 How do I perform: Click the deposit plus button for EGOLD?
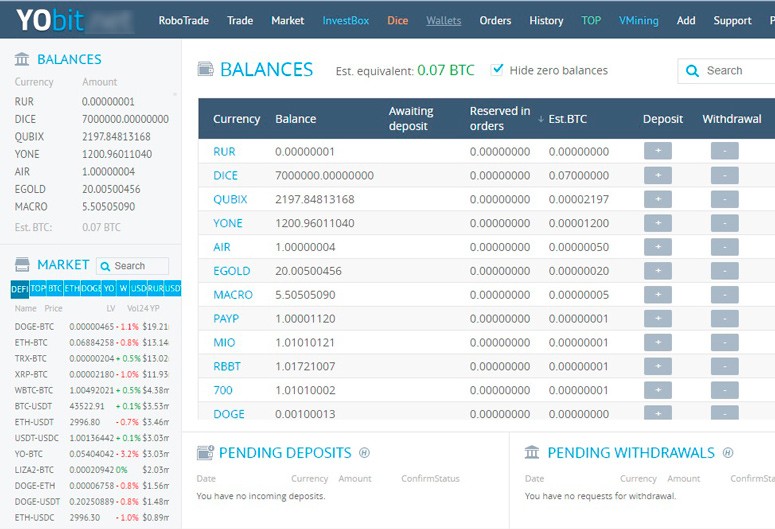tap(658, 270)
